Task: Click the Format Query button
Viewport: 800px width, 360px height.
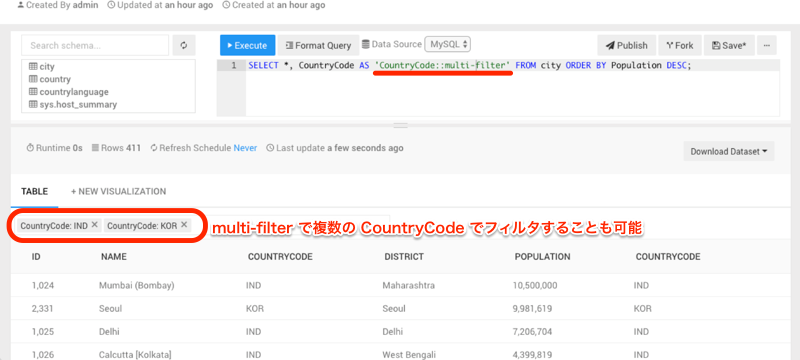Action: pos(318,45)
